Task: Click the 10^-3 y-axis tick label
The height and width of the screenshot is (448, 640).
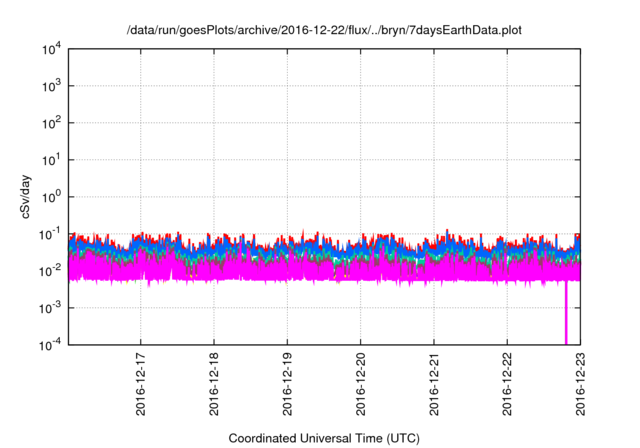Action: coord(50,308)
